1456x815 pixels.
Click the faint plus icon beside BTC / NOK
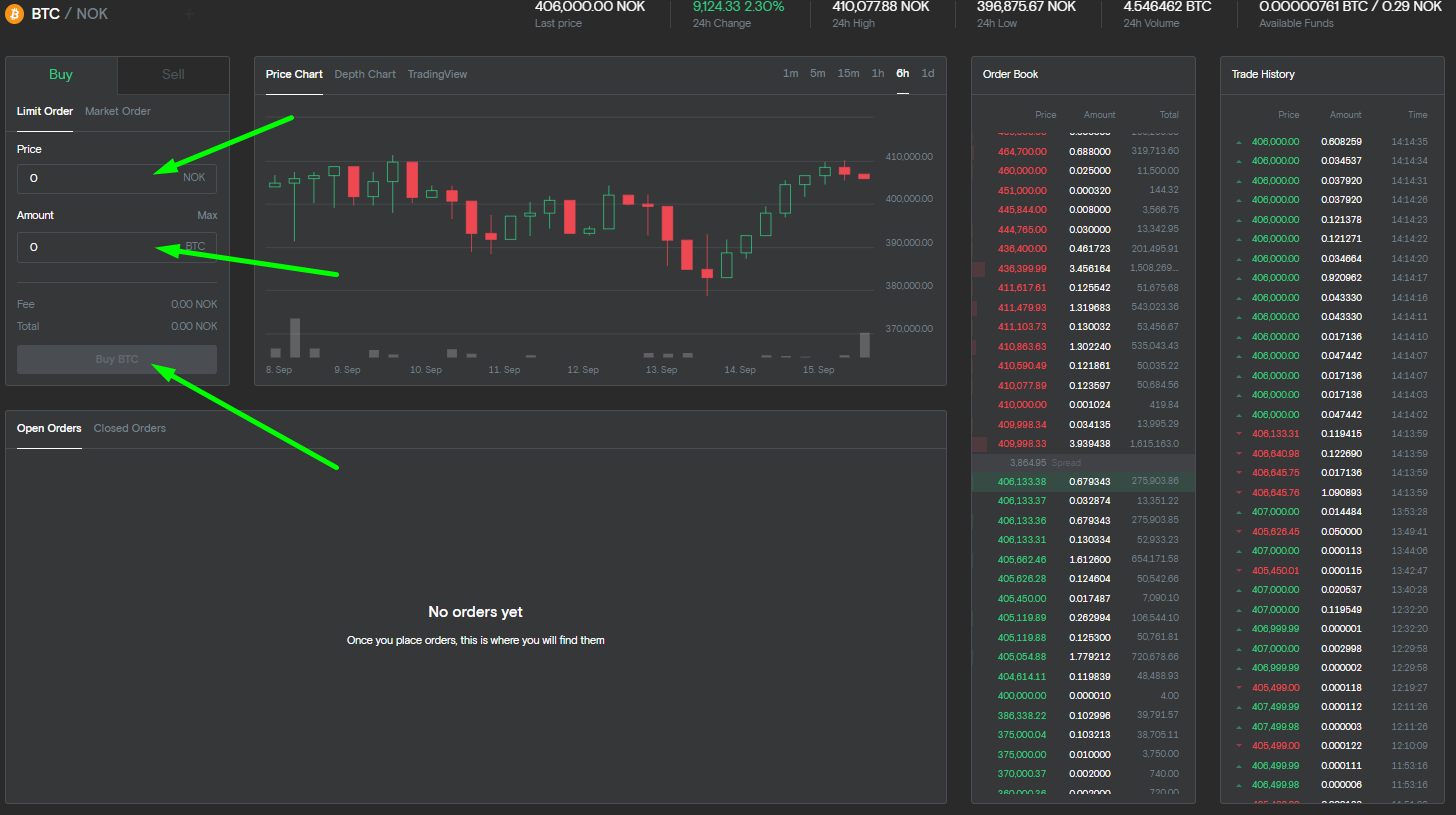[189, 15]
